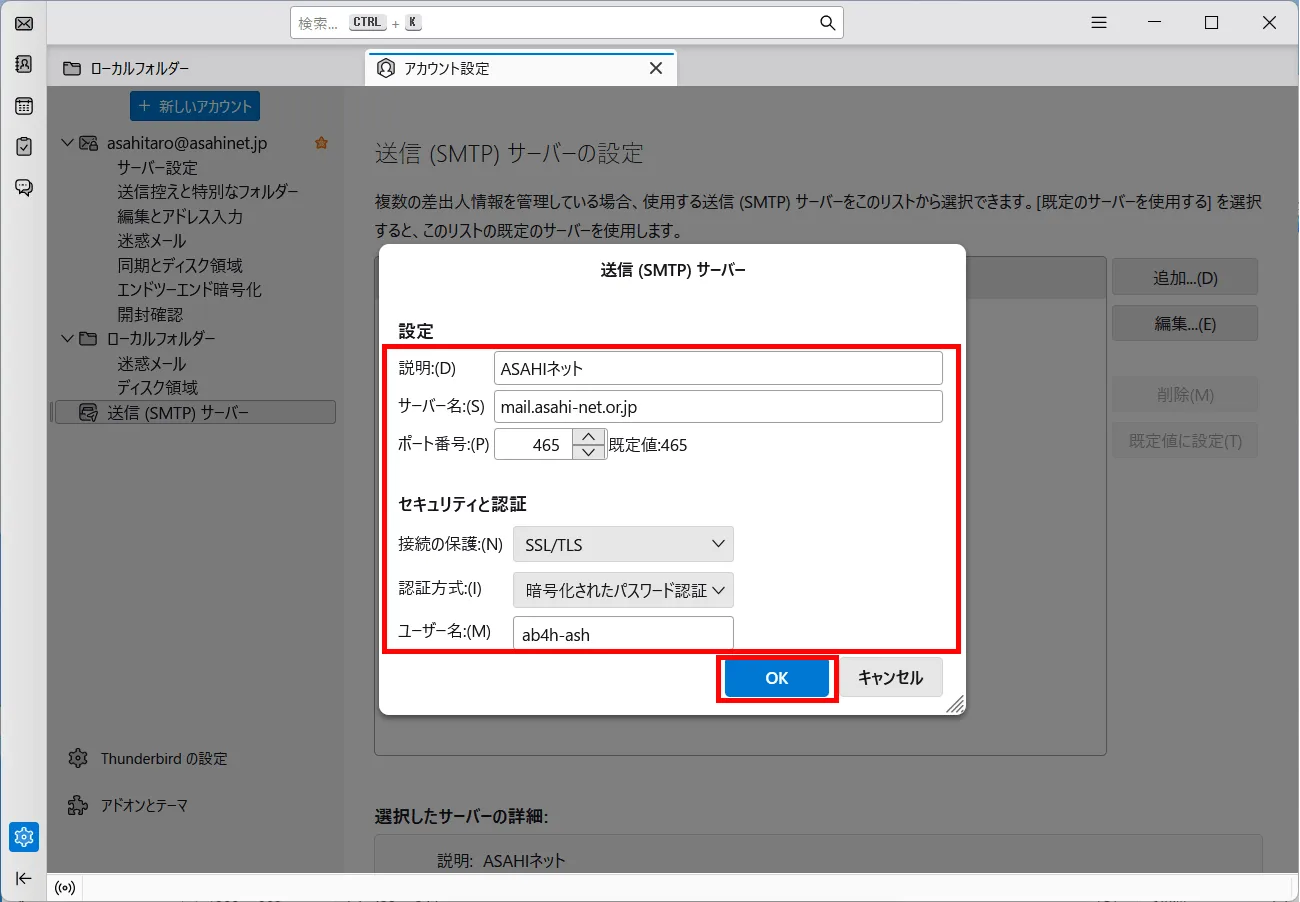Click the puzzle-piece icon for アドオンとテーマ
The height and width of the screenshot is (902, 1300).
(78, 804)
